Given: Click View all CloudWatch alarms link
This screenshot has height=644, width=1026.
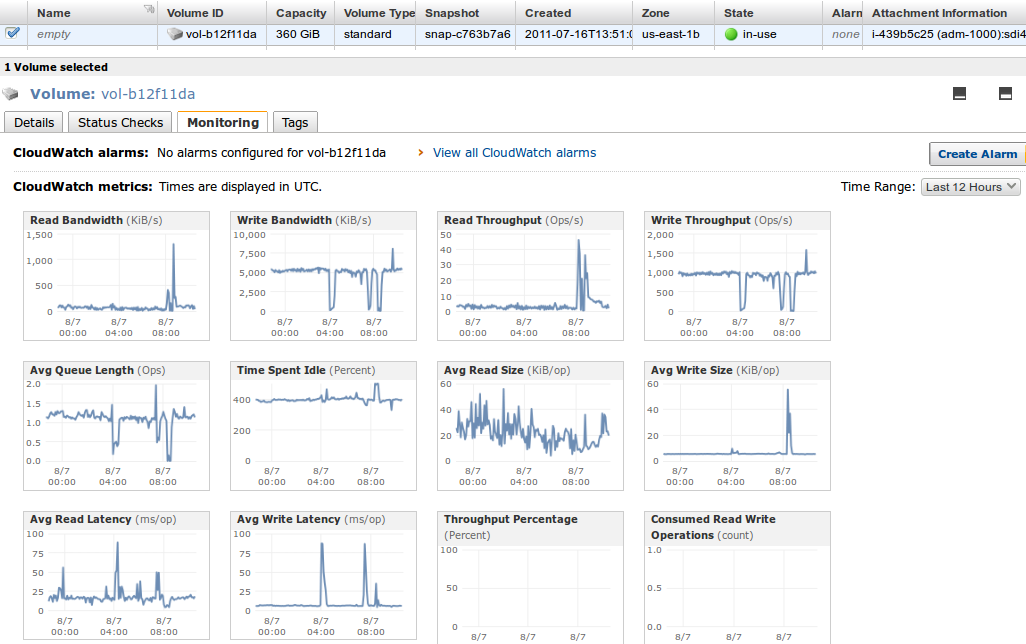Looking at the screenshot, I should 514,152.
